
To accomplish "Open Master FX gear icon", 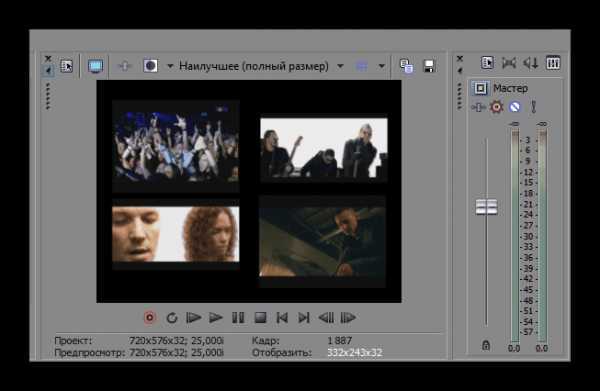I will (x=496, y=107).
